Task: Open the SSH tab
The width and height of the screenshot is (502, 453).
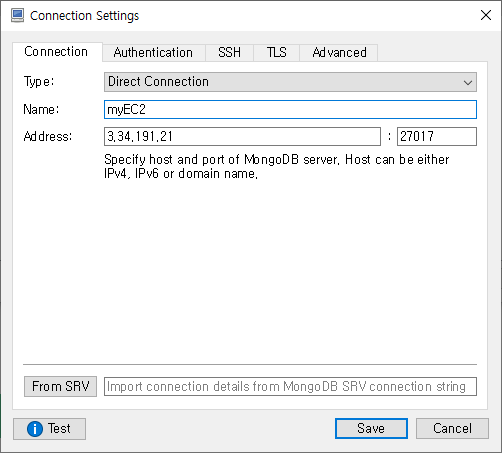Action: [229, 53]
